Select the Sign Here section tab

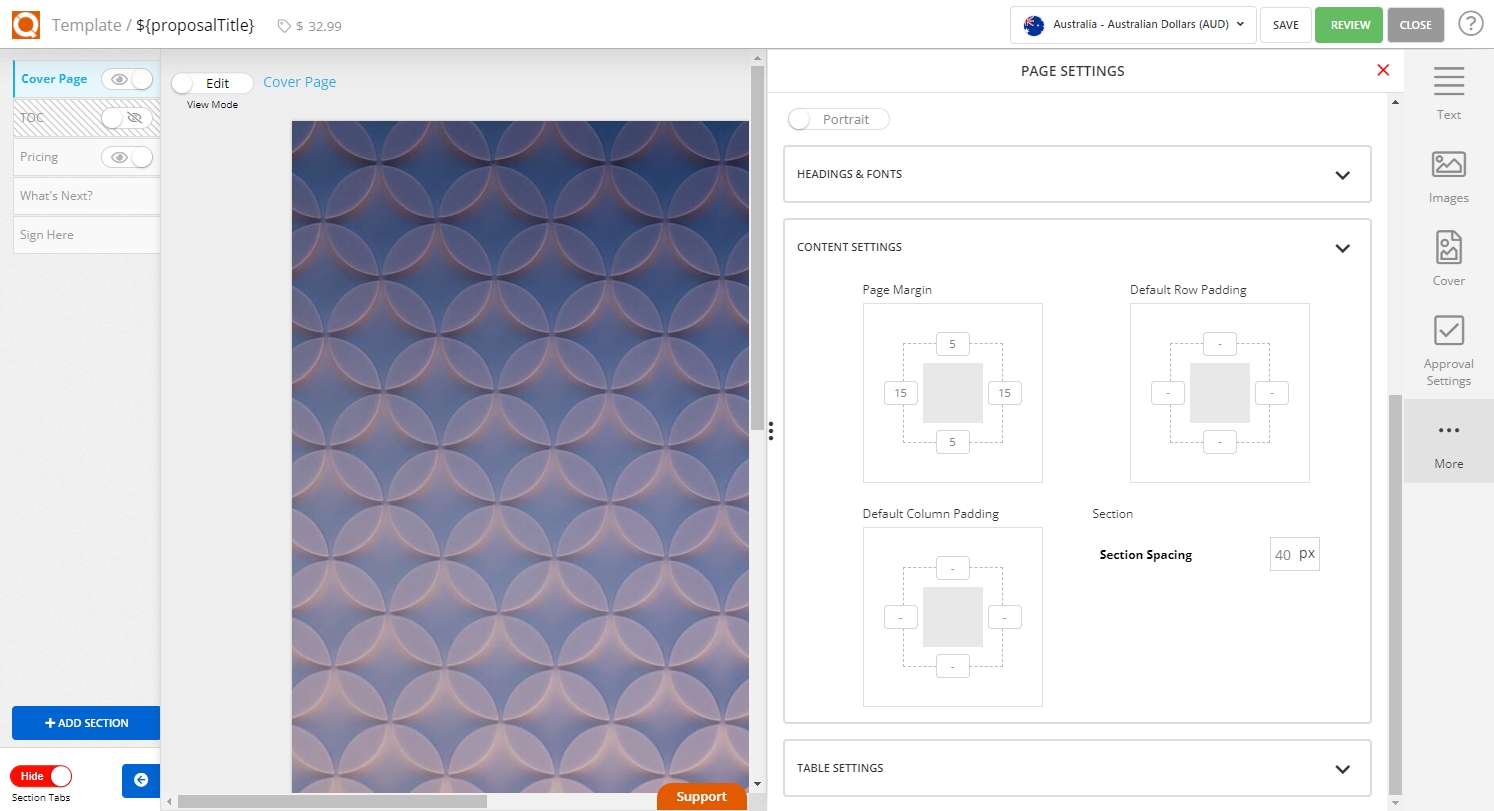click(86, 235)
